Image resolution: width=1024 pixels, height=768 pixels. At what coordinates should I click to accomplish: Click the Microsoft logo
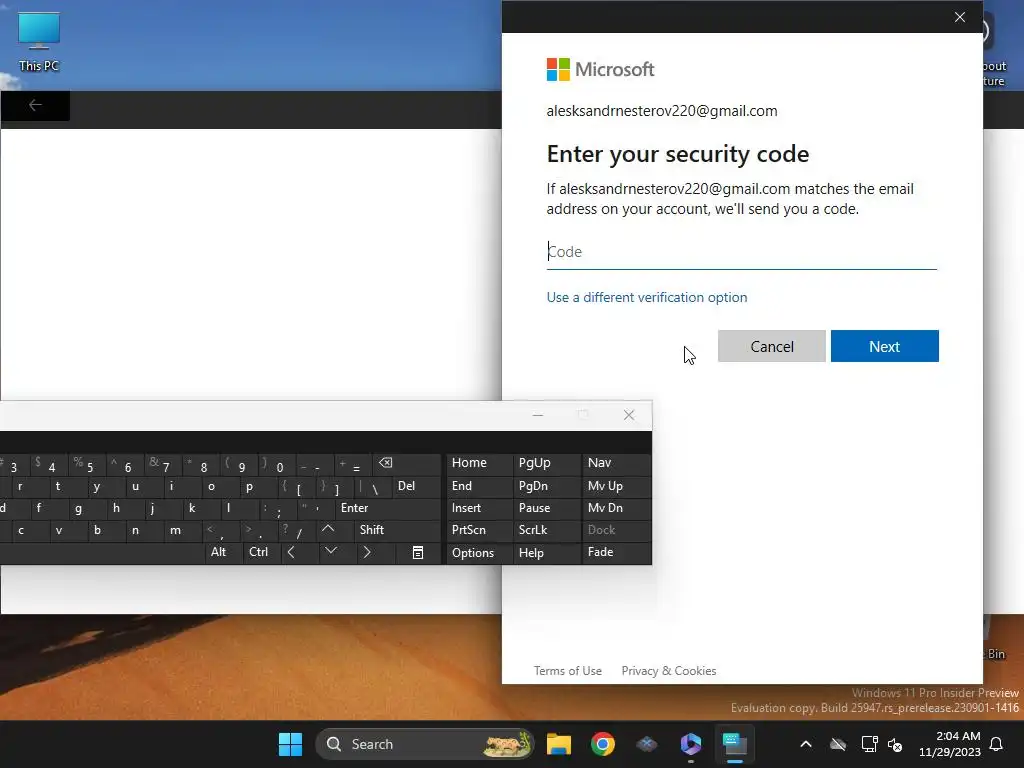[600, 69]
